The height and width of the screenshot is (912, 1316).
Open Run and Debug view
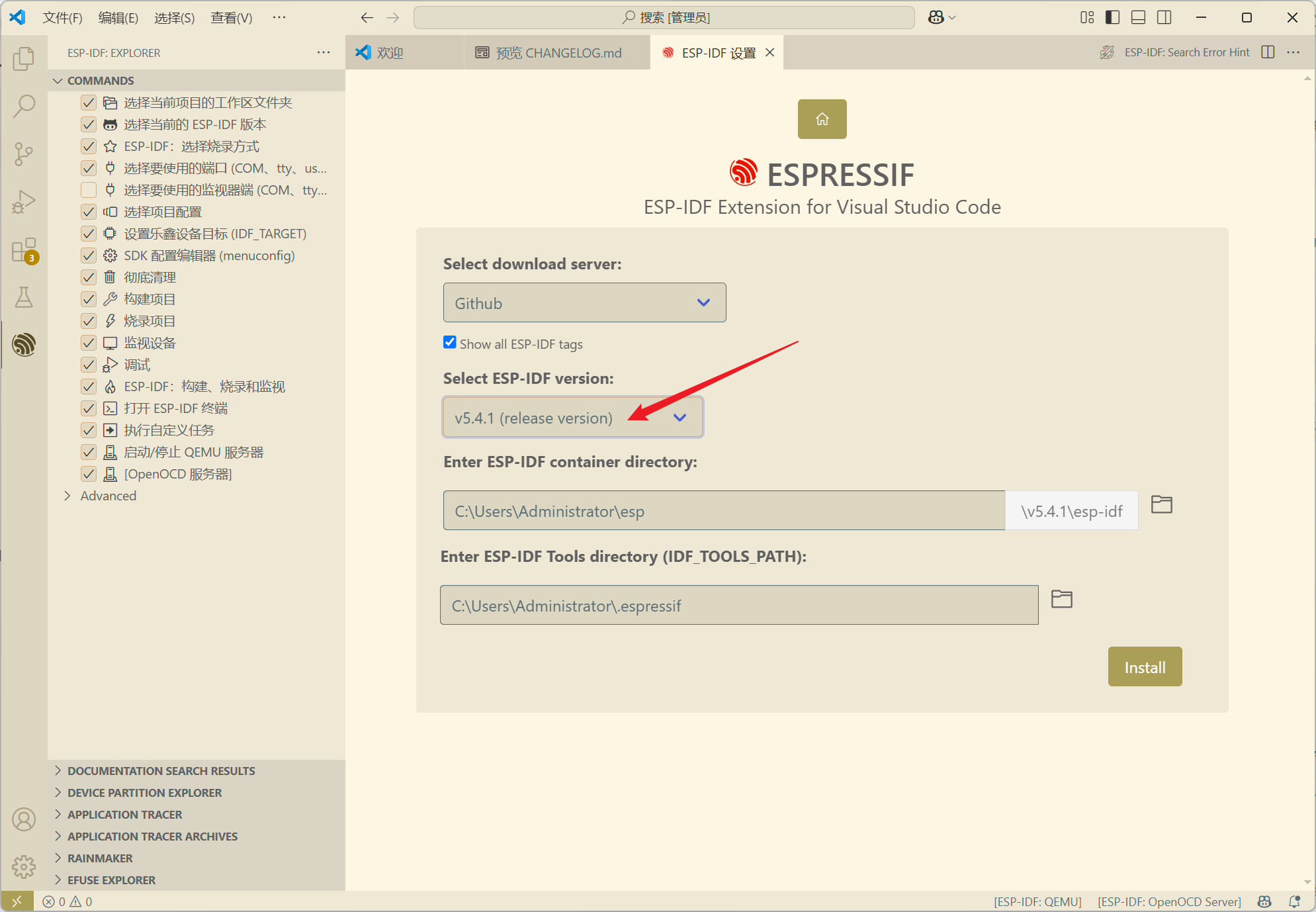[24, 202]
